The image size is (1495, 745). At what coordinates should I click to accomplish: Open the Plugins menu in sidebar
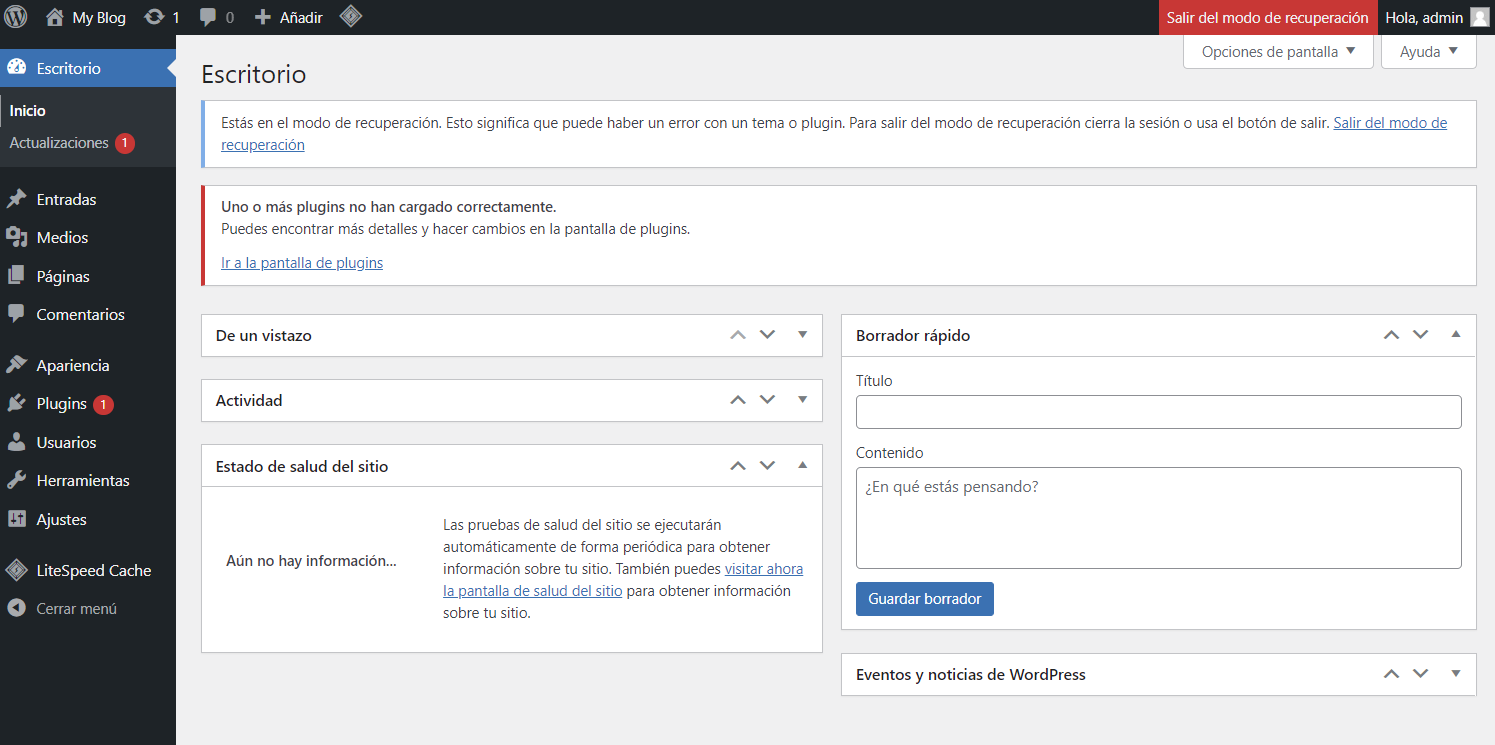62,404
